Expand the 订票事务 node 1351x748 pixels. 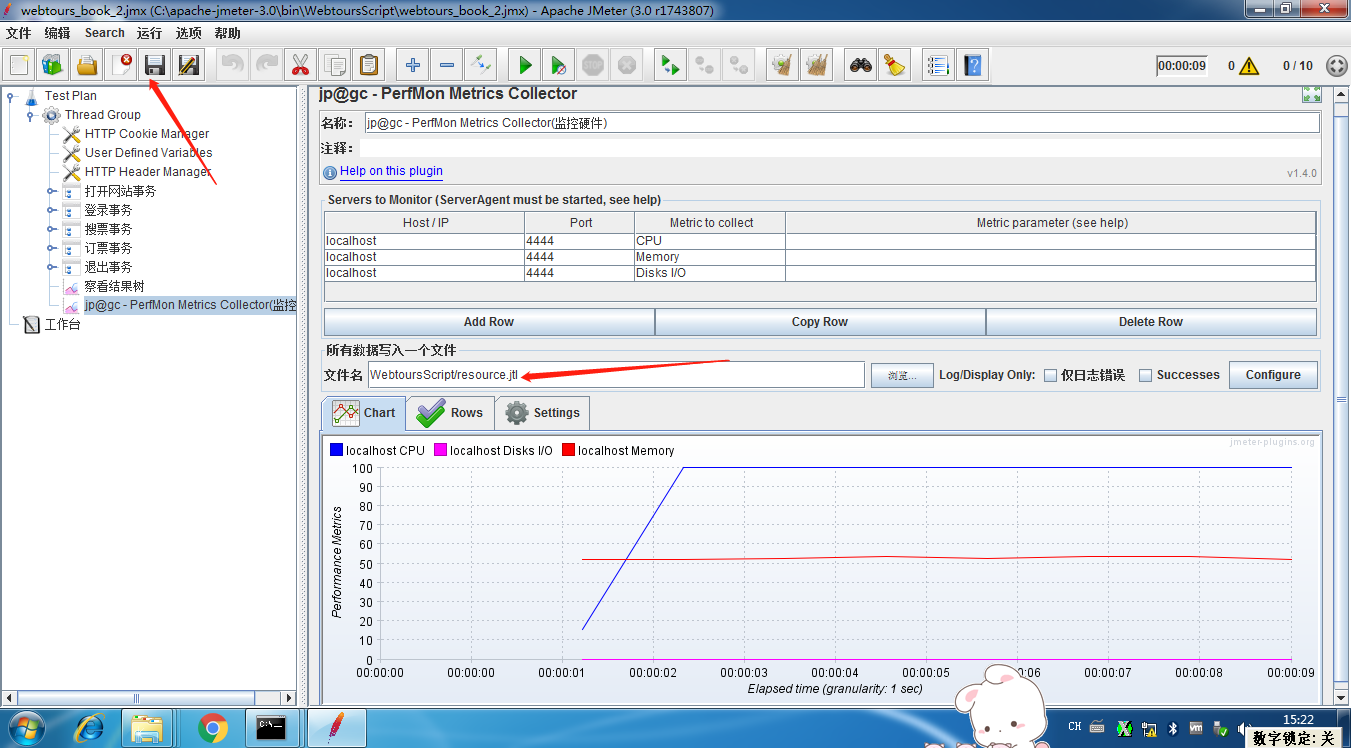click(x=51, y=248)
